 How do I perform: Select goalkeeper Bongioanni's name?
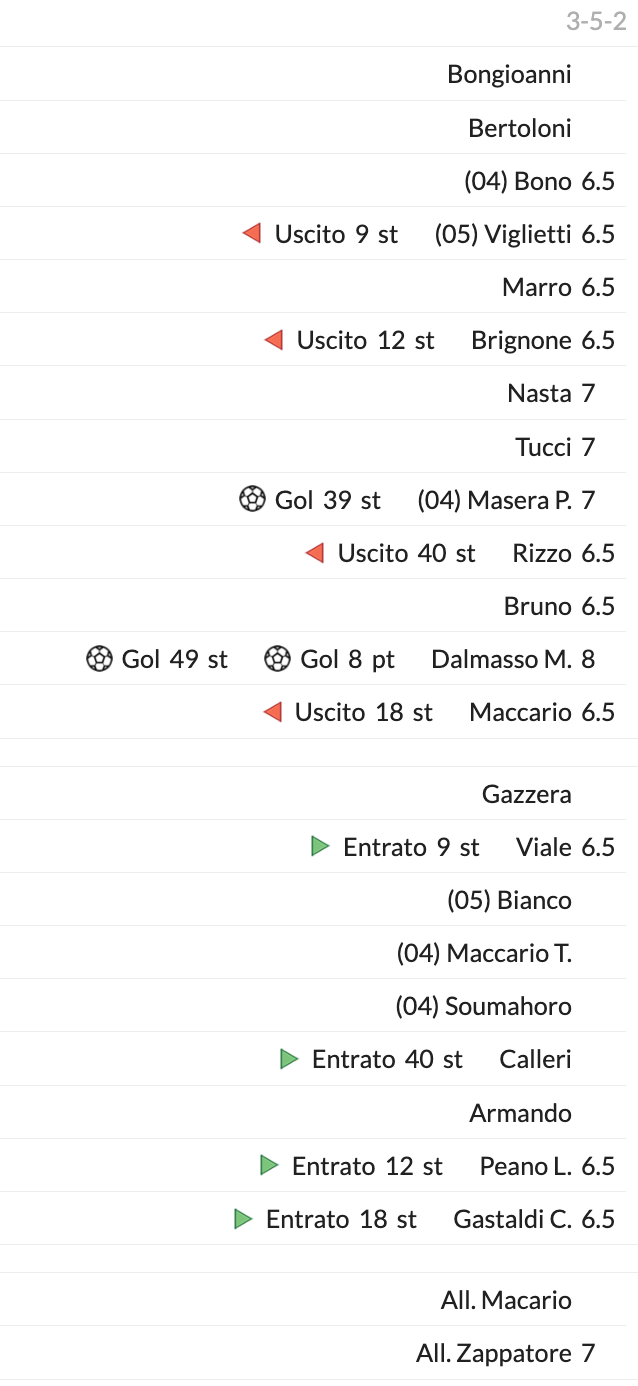click(x=509, y=74)
